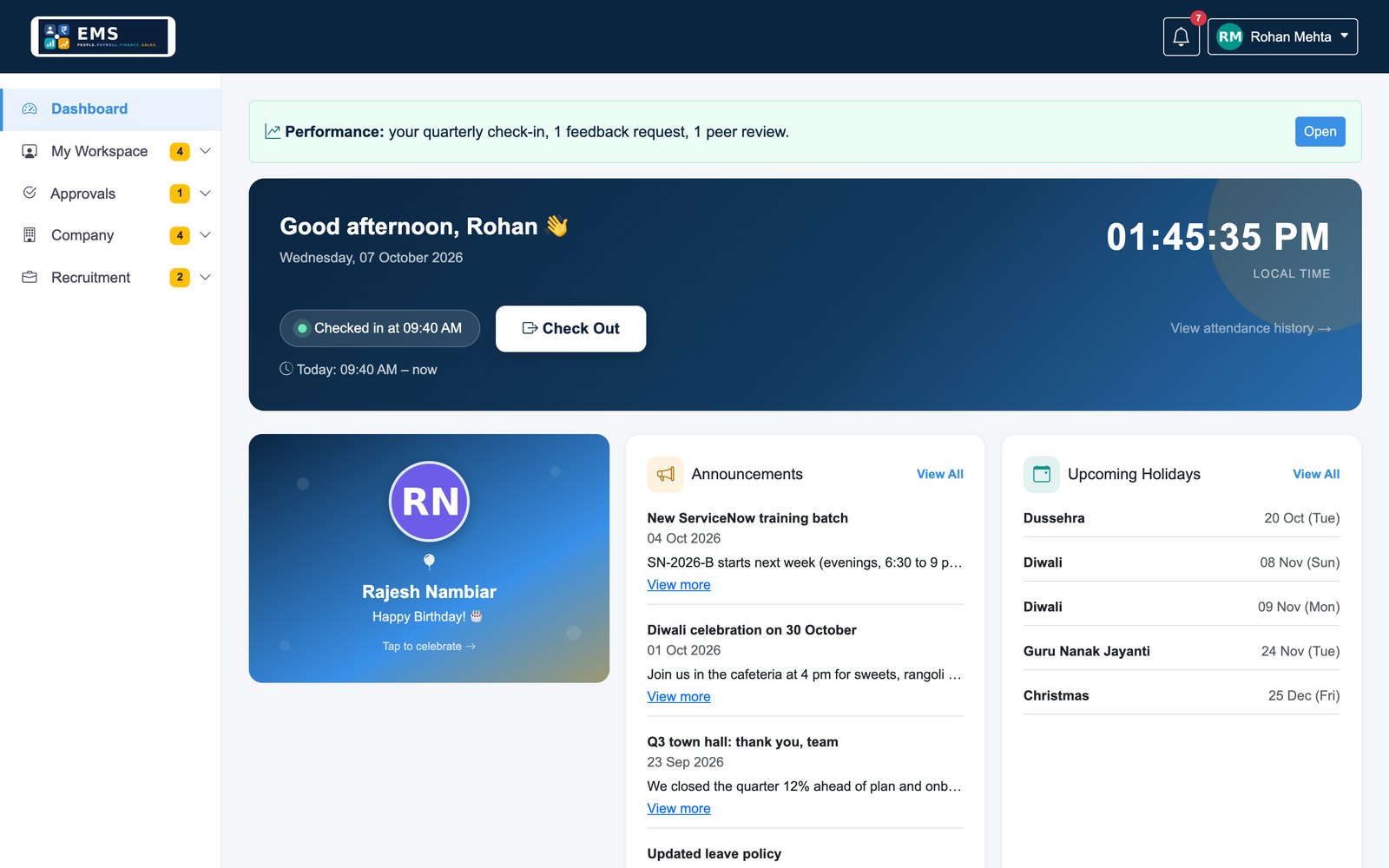Viewport: 1389px width, 868px height.
Task: Click the Christmas holiday row
Action: [1182, 695]
